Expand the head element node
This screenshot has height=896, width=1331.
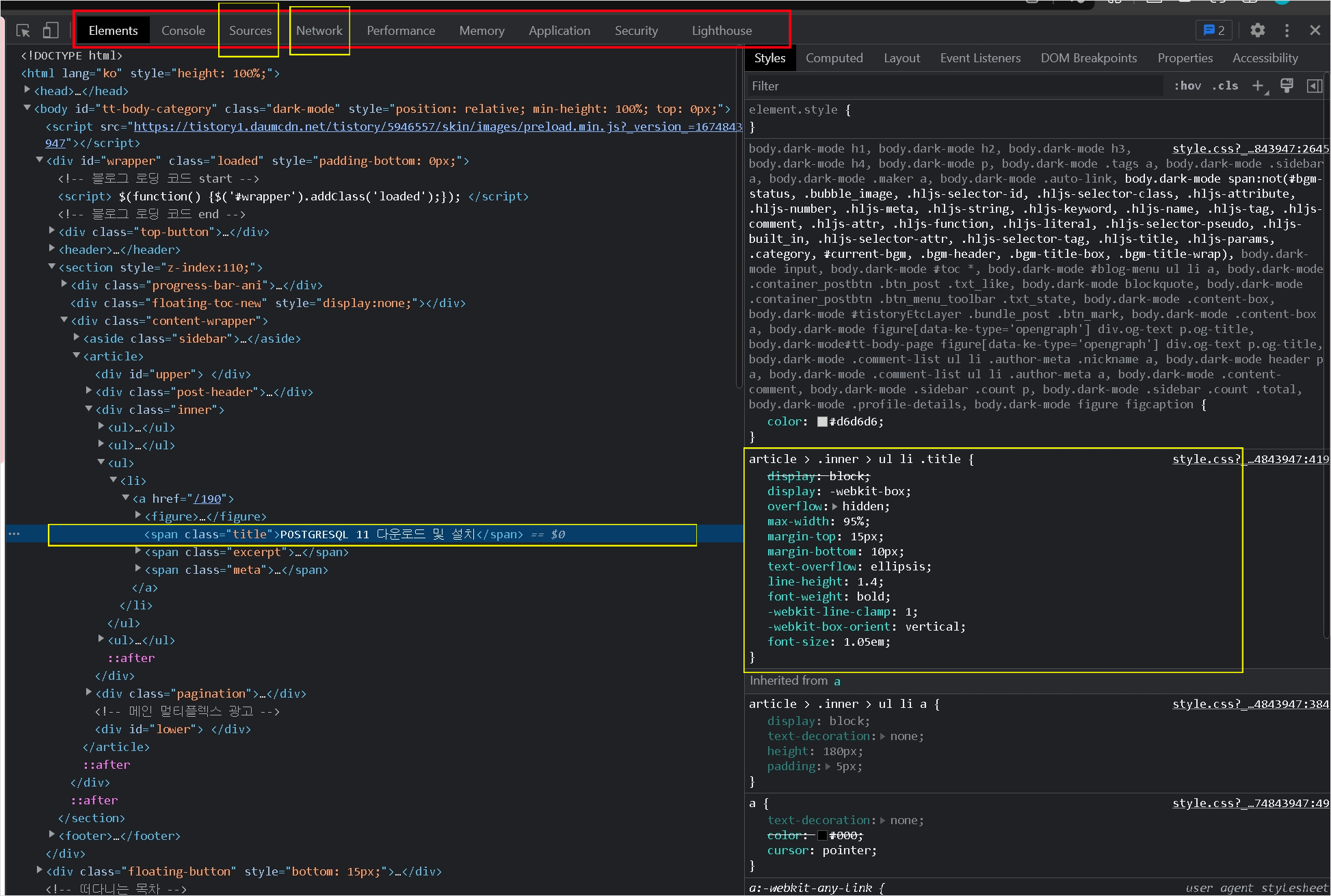(27, 90)
